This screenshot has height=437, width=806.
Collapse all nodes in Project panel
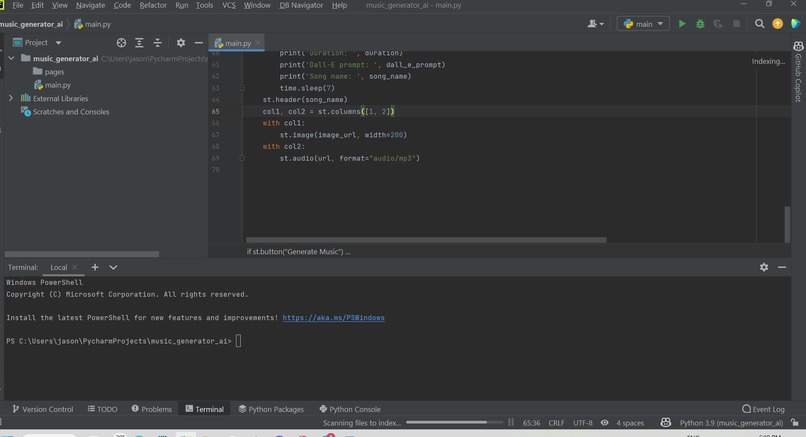pos(157,43)
